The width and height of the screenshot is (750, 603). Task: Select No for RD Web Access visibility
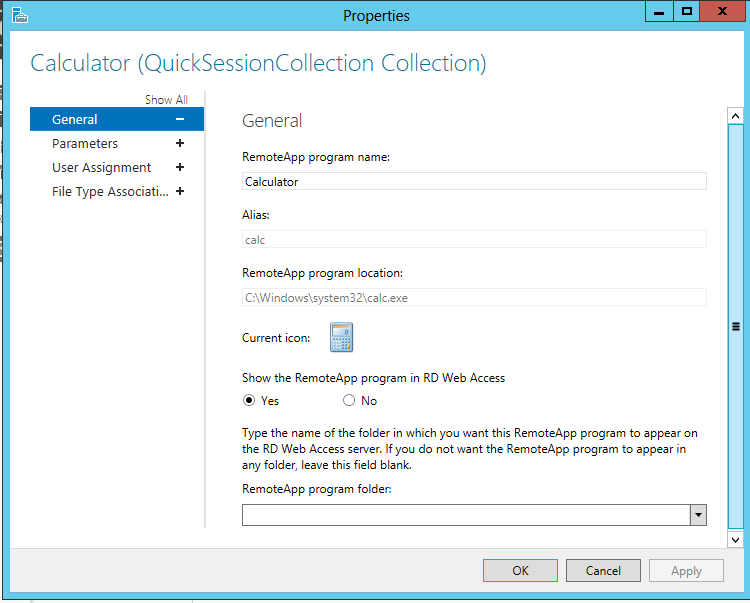coord(349,400)
